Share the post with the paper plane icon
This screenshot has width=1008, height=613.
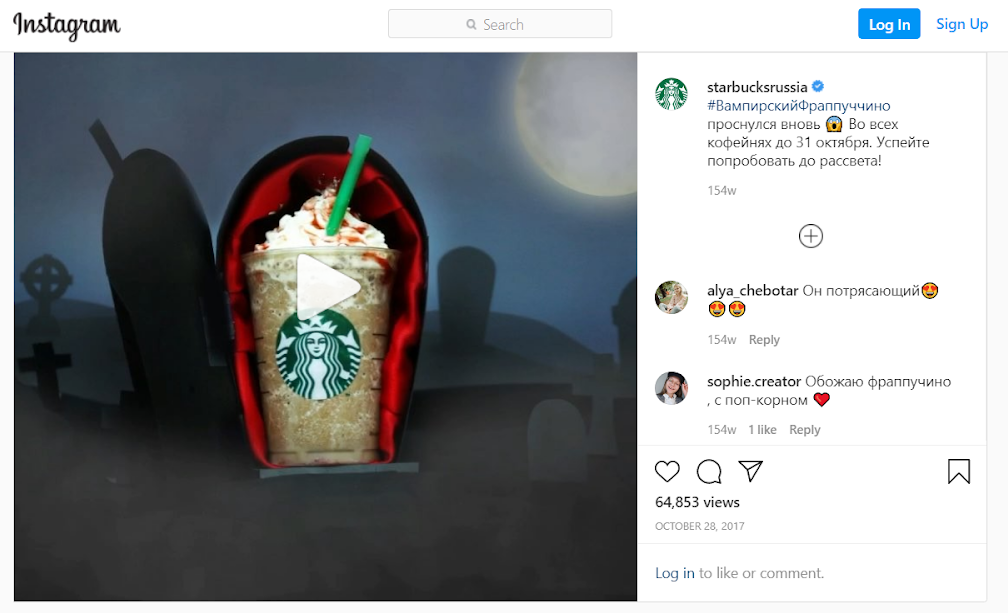coord(750,471)
